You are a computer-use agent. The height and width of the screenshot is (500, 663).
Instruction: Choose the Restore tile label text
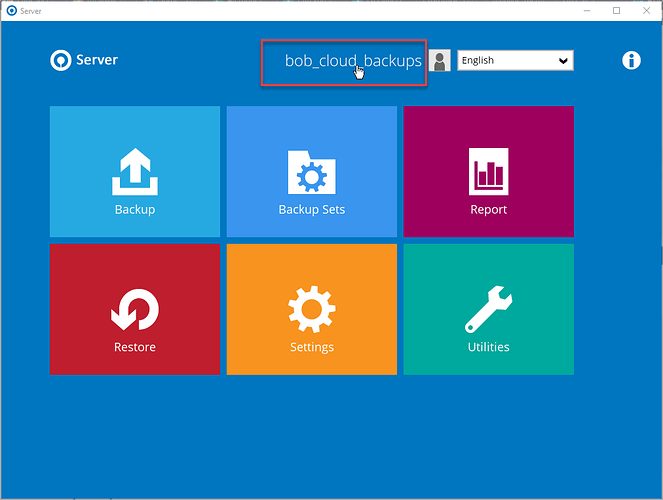coord(134,348)
